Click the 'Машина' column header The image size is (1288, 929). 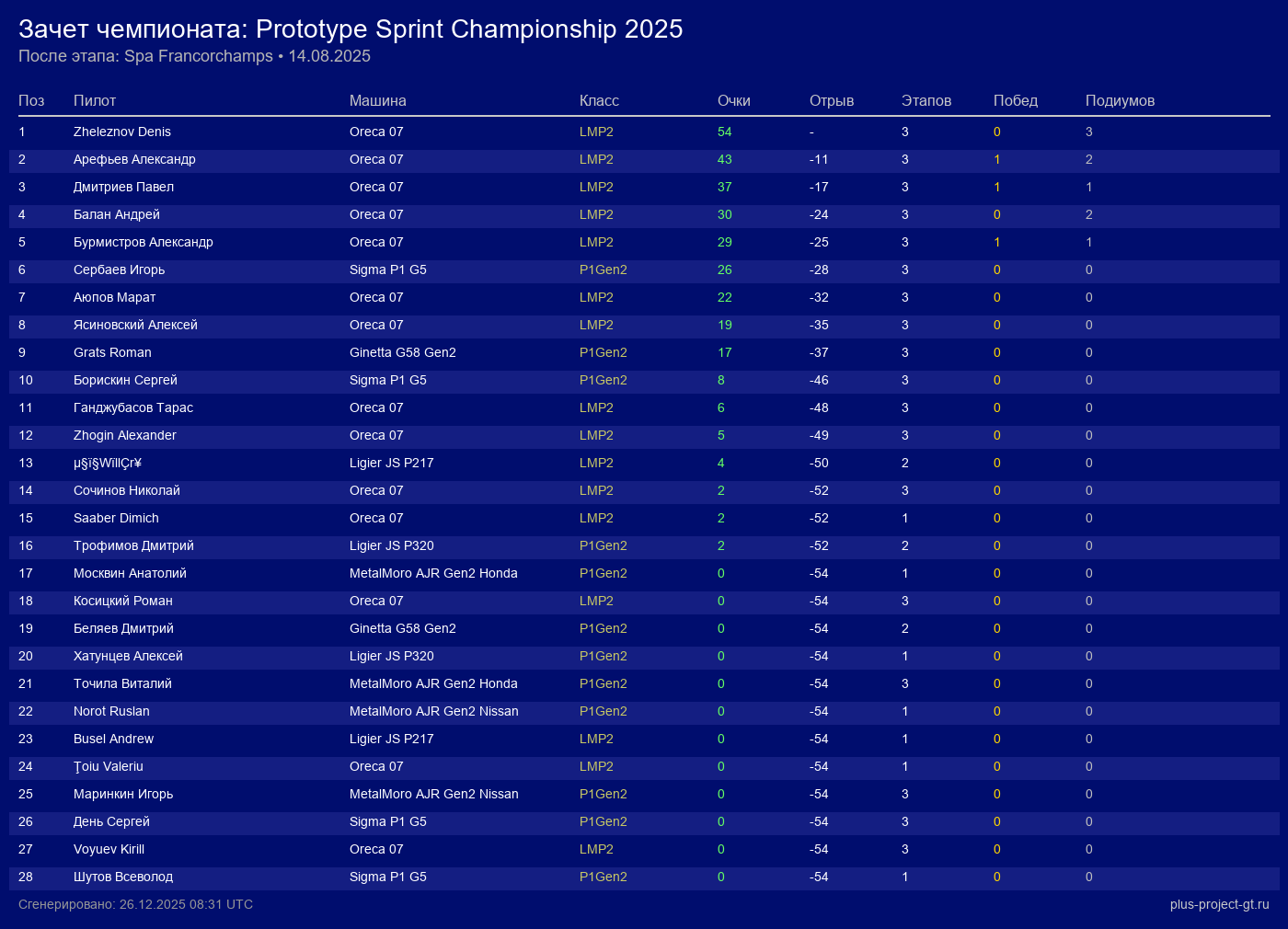click(x=378, y=101)
